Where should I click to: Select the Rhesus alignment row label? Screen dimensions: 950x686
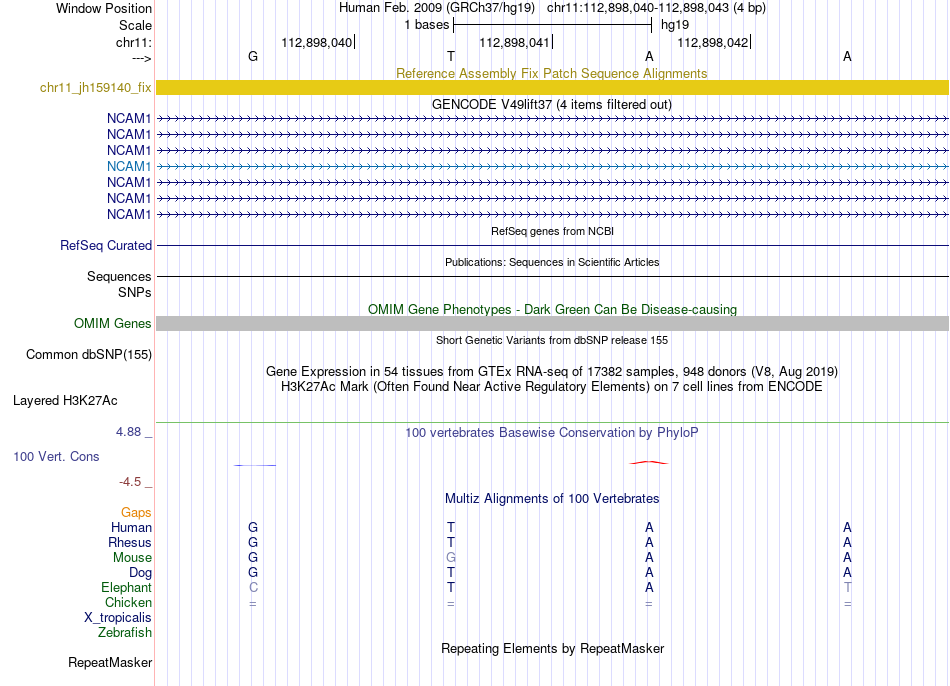130,542
